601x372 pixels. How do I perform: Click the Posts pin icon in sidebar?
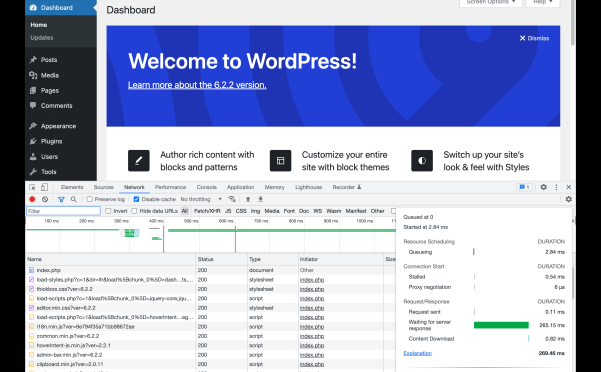point(33,60)
